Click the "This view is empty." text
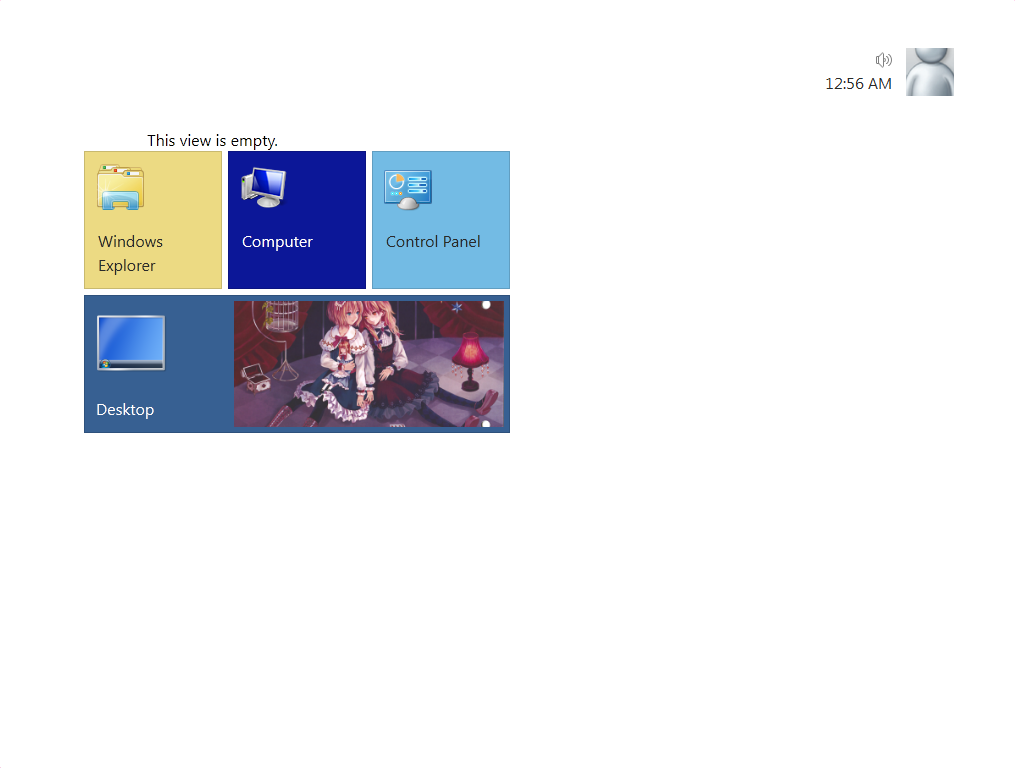Viewport: 1024px width, 768px height. [x=212, y=141]
